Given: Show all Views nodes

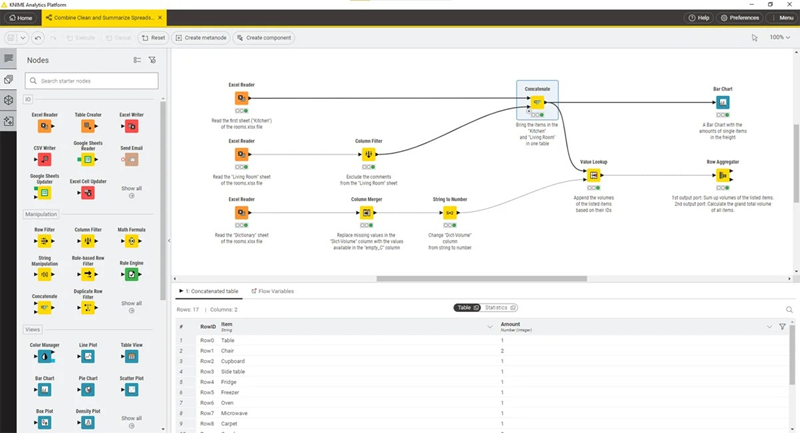Looking at the screenshot, I should pos(132,421).
